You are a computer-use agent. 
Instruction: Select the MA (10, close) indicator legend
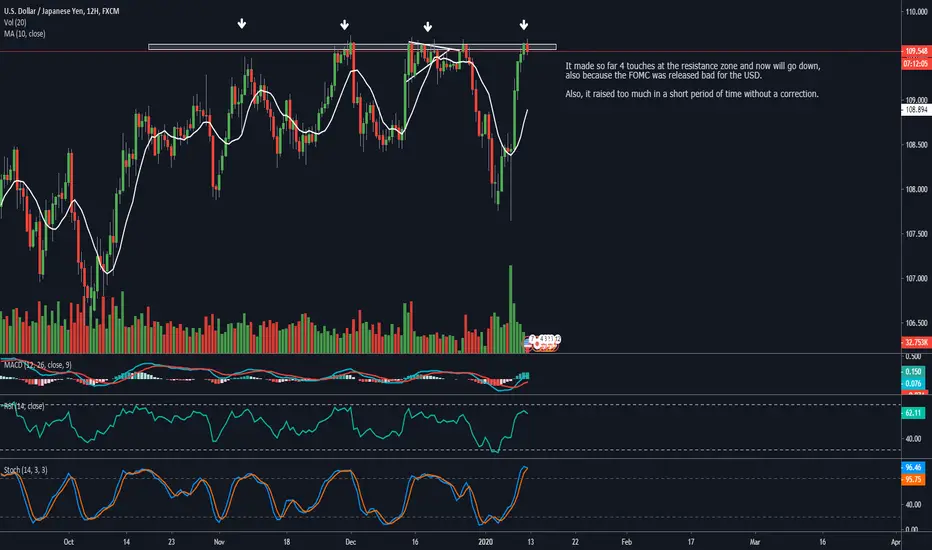[24, 34]
